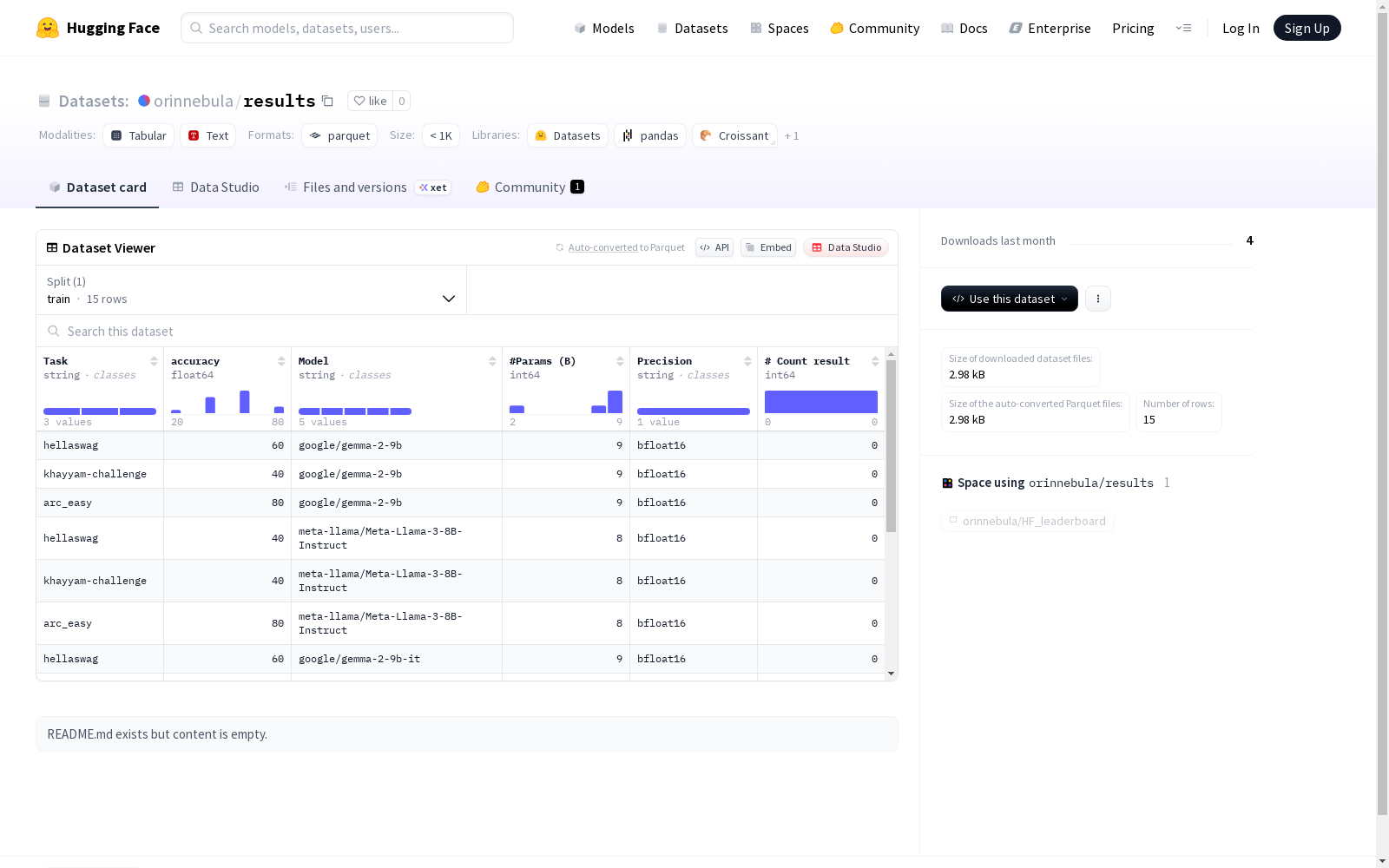Click the Embed button
Viewport: 1389px width, 868px height.
click(x=768, y=247)
